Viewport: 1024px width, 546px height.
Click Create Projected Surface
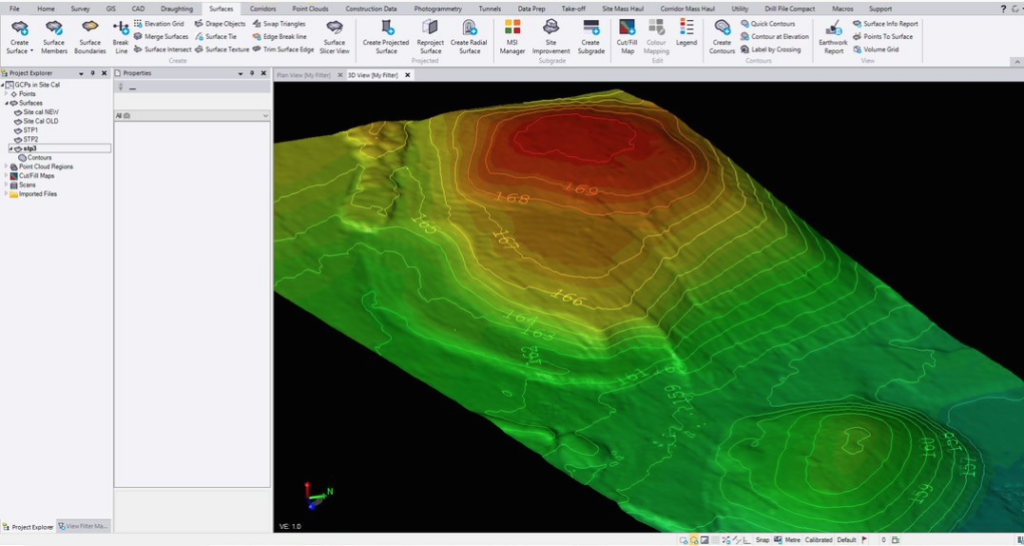click(386, 37)
